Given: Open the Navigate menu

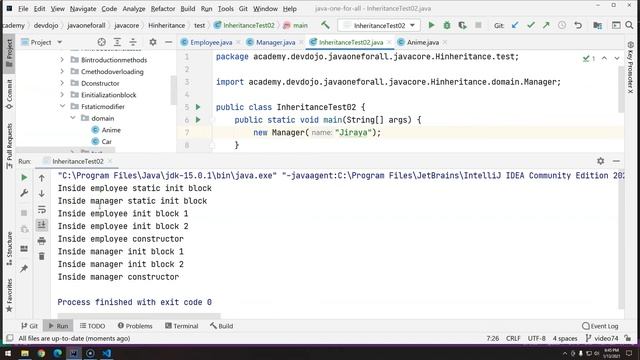Looking at the screenshot, I should coord(83,9).
